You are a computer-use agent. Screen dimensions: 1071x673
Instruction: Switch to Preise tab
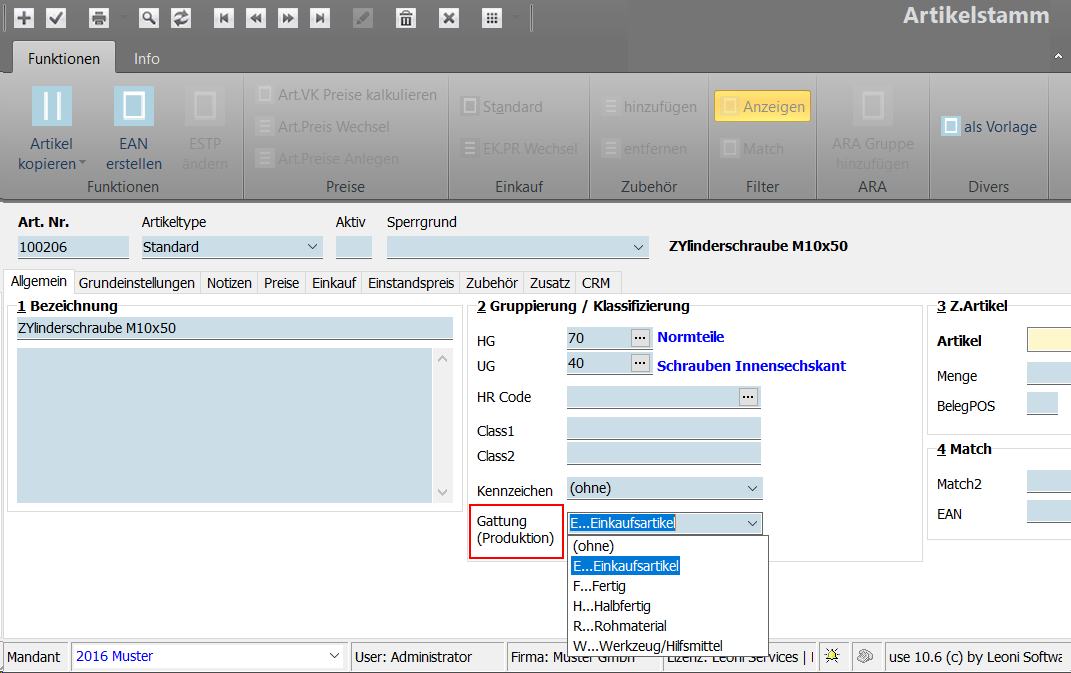tap(281, 283)
